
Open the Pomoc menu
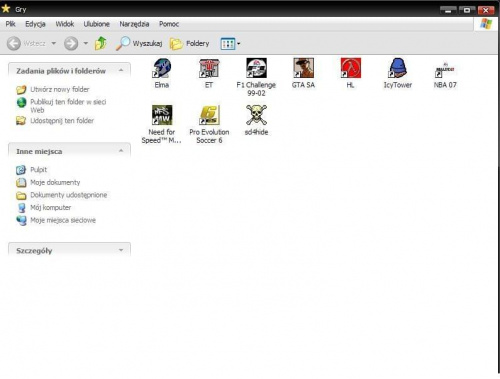click(x=169, y=24)
